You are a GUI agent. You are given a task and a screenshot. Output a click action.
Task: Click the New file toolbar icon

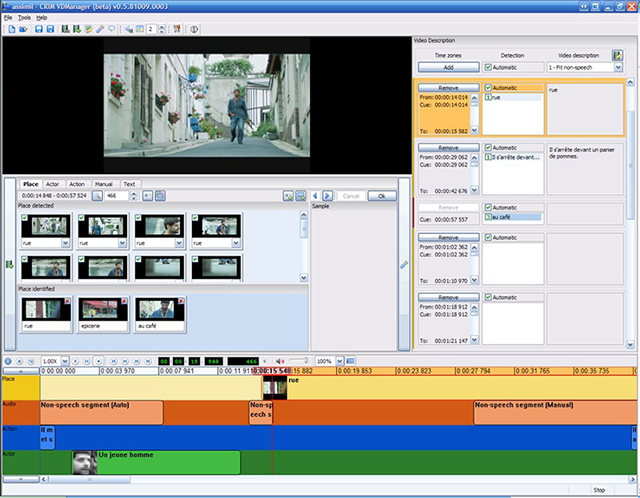point(11,29)
